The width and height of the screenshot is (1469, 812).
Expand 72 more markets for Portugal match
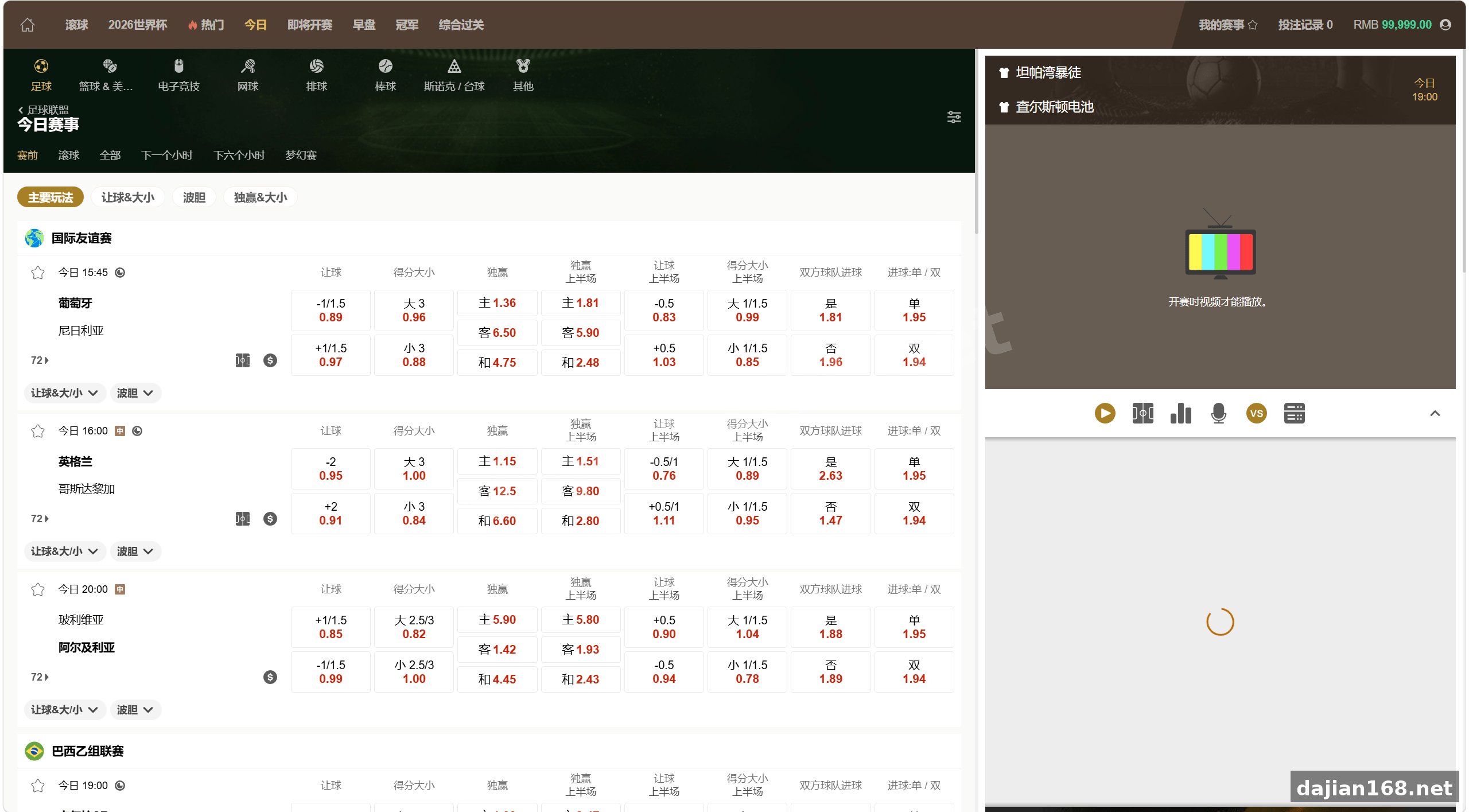(40, 360)
